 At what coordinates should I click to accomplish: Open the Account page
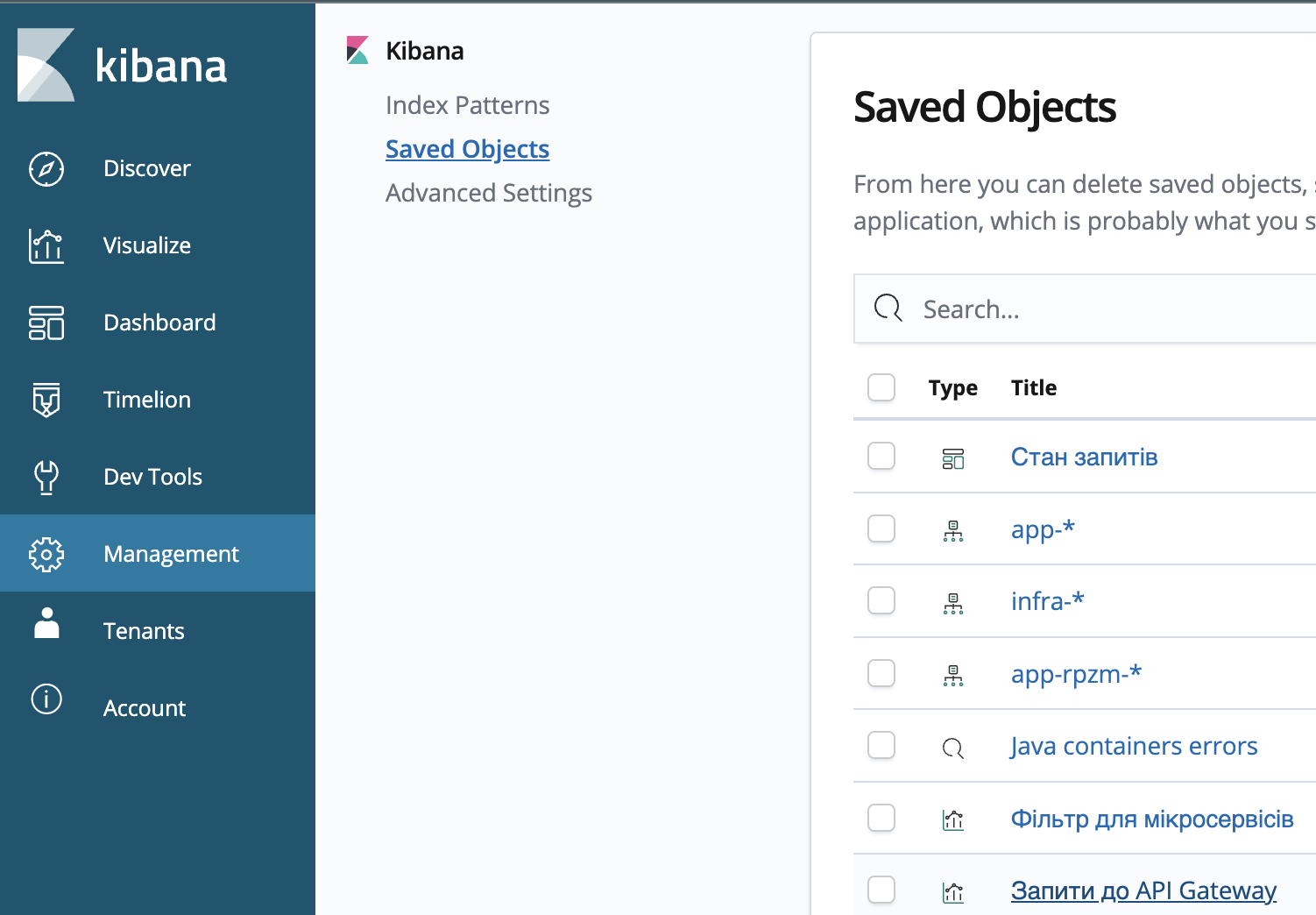[158, 708]
